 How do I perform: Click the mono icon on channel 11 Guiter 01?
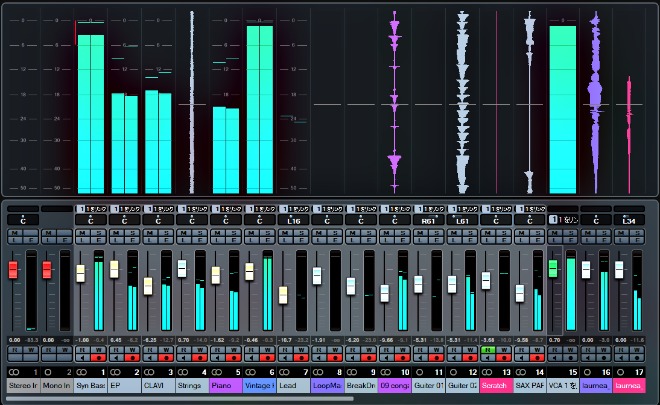(x=419, y=372)
